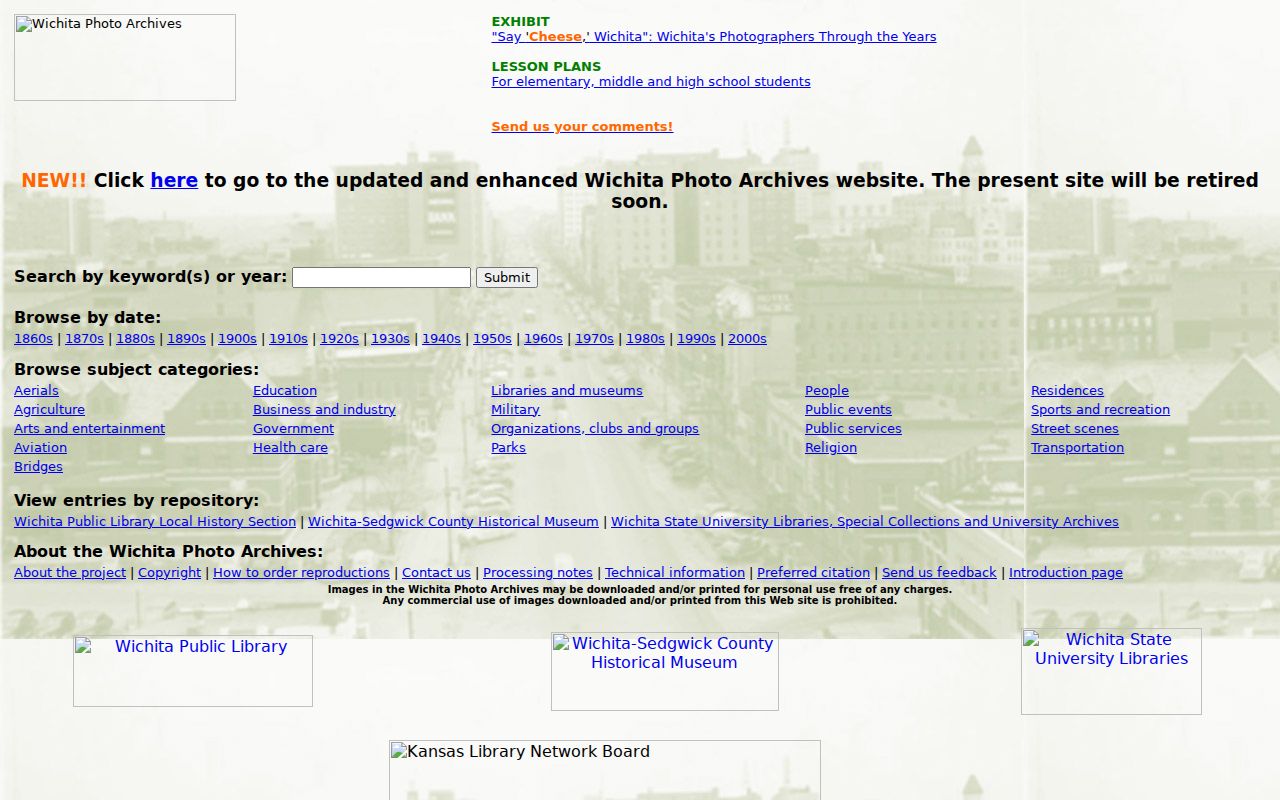Image resolution: width=1280 pixels, height=800 pixels.
Task: Open the Religion subject category
Action: tap(831, 448)
